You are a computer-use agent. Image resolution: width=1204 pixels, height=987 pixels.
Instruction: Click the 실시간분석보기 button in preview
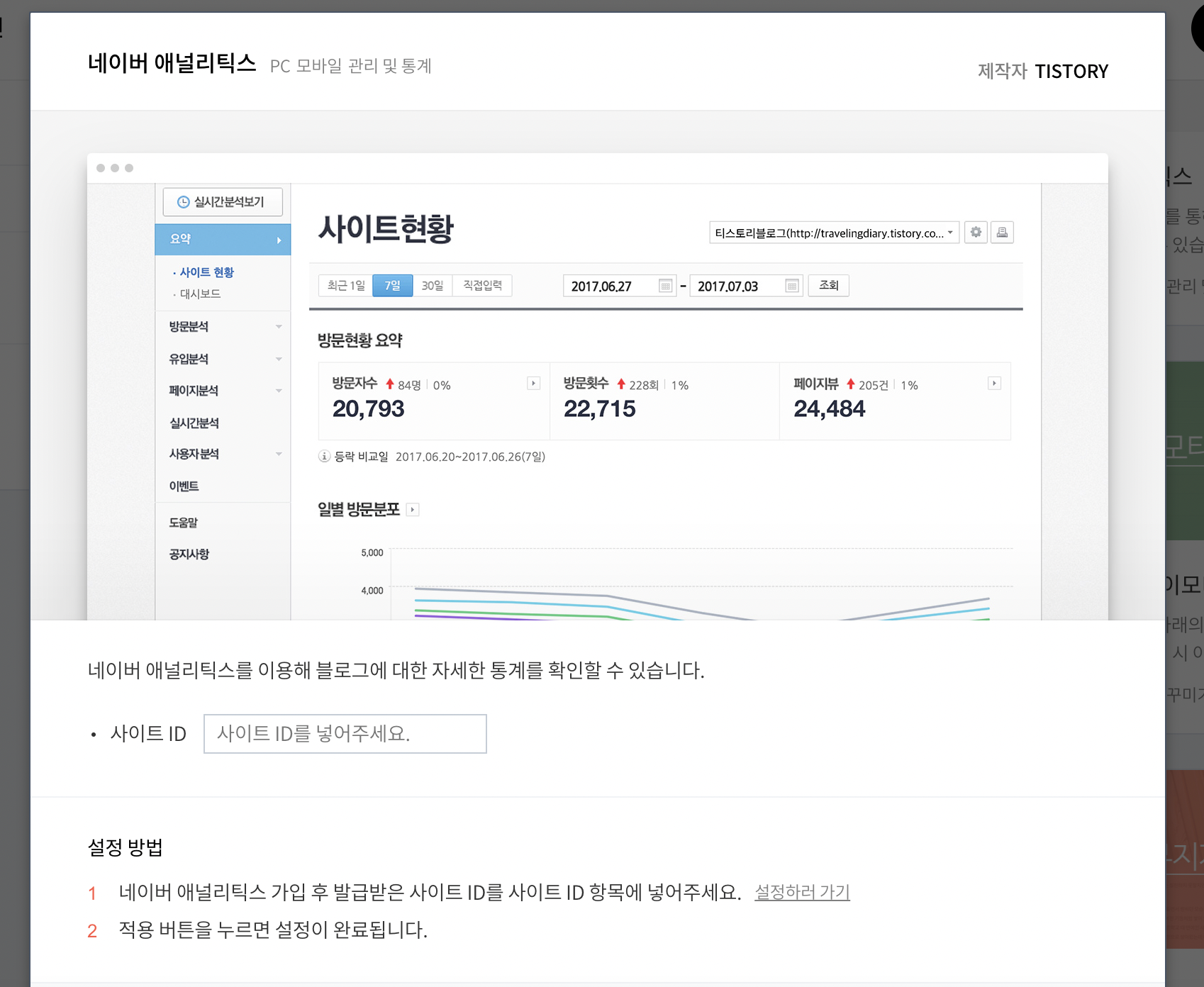(x=223, y=202)
